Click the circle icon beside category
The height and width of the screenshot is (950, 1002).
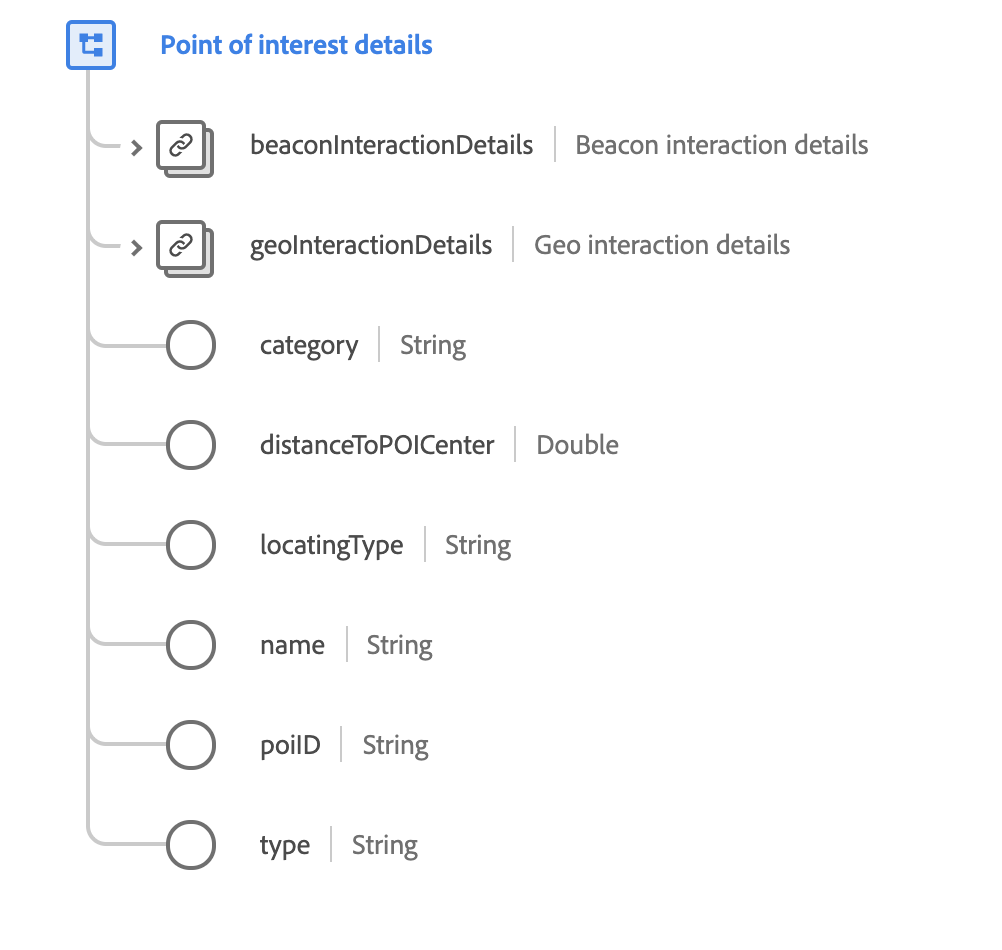point(190,346)
